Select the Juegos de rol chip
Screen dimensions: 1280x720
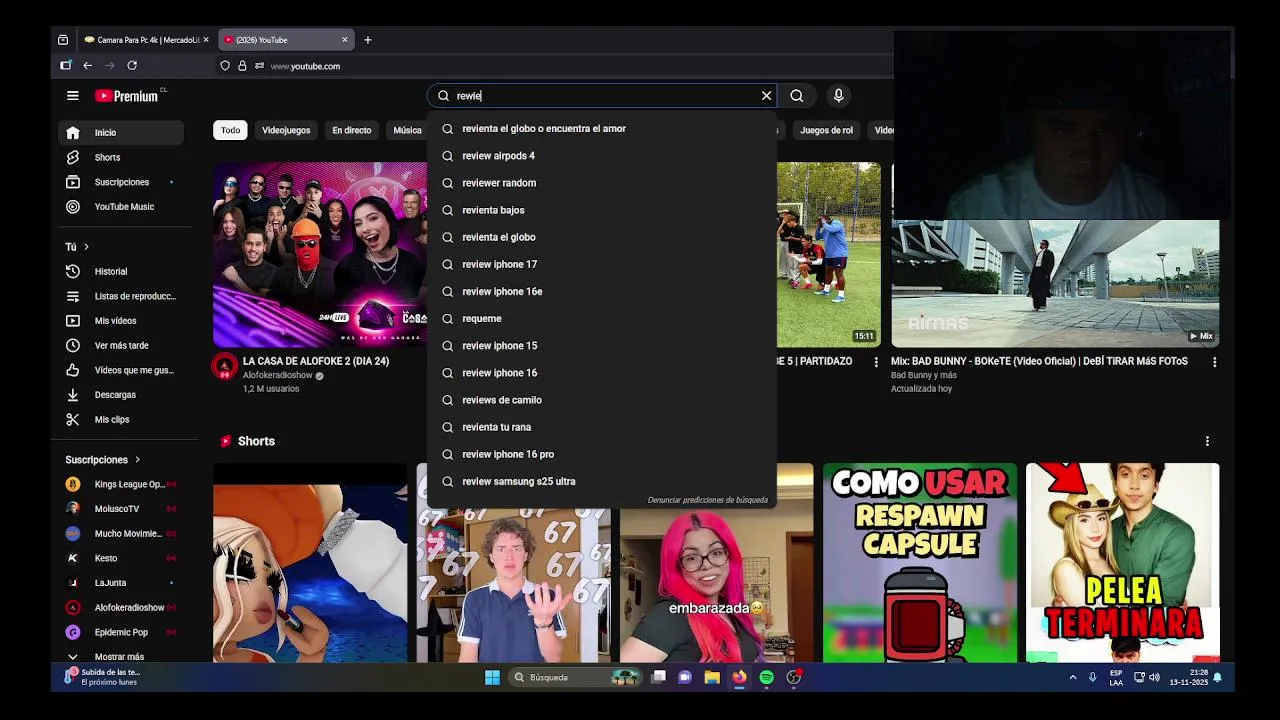826,130
